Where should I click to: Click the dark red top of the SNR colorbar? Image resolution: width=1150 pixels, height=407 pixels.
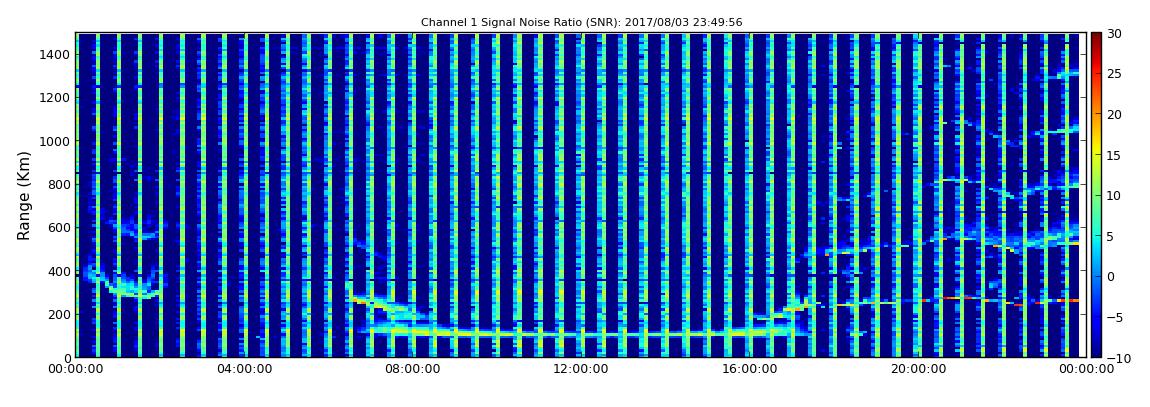[x=1096, y=37]
